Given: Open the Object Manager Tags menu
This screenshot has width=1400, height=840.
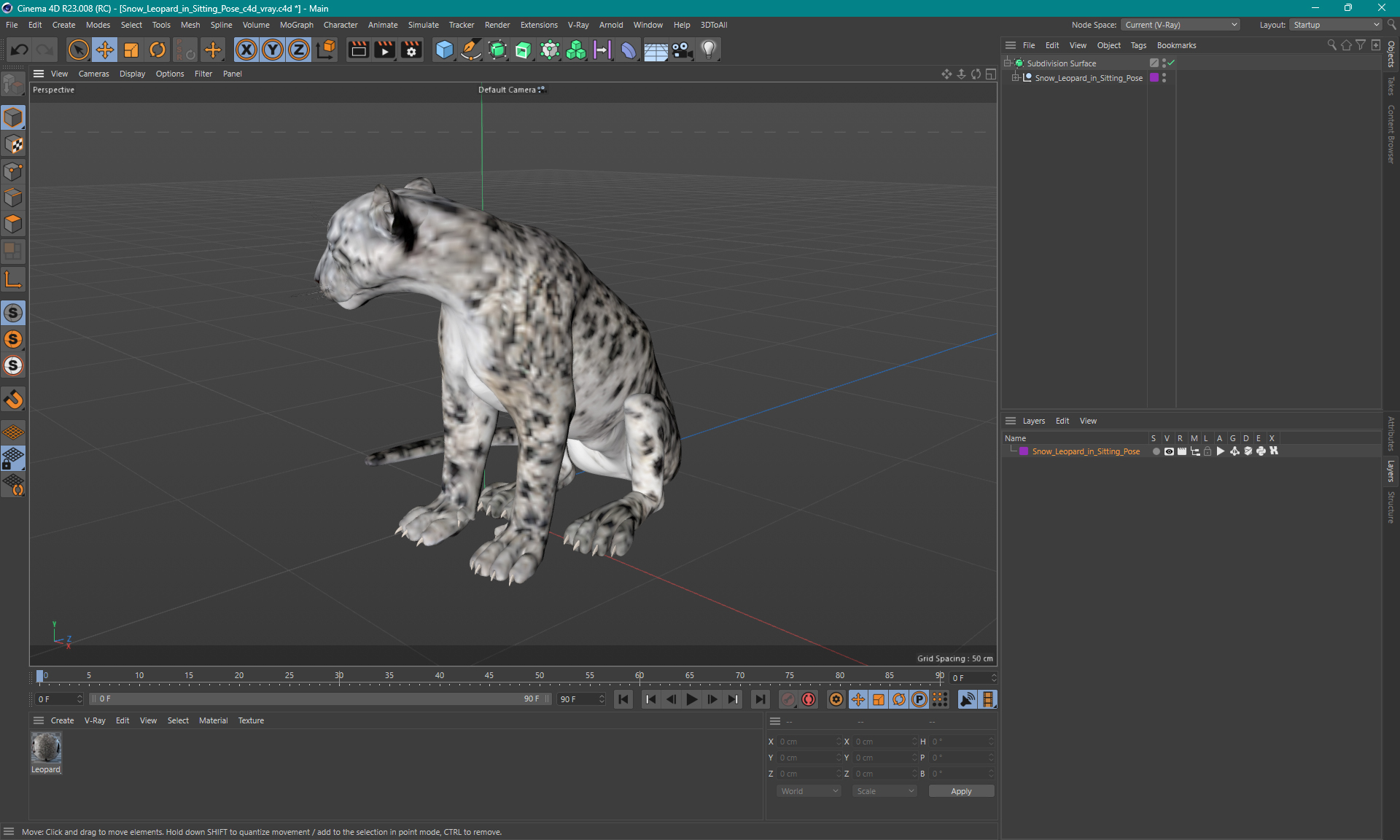Looking at the screenshot, I should click(1138, 45).
